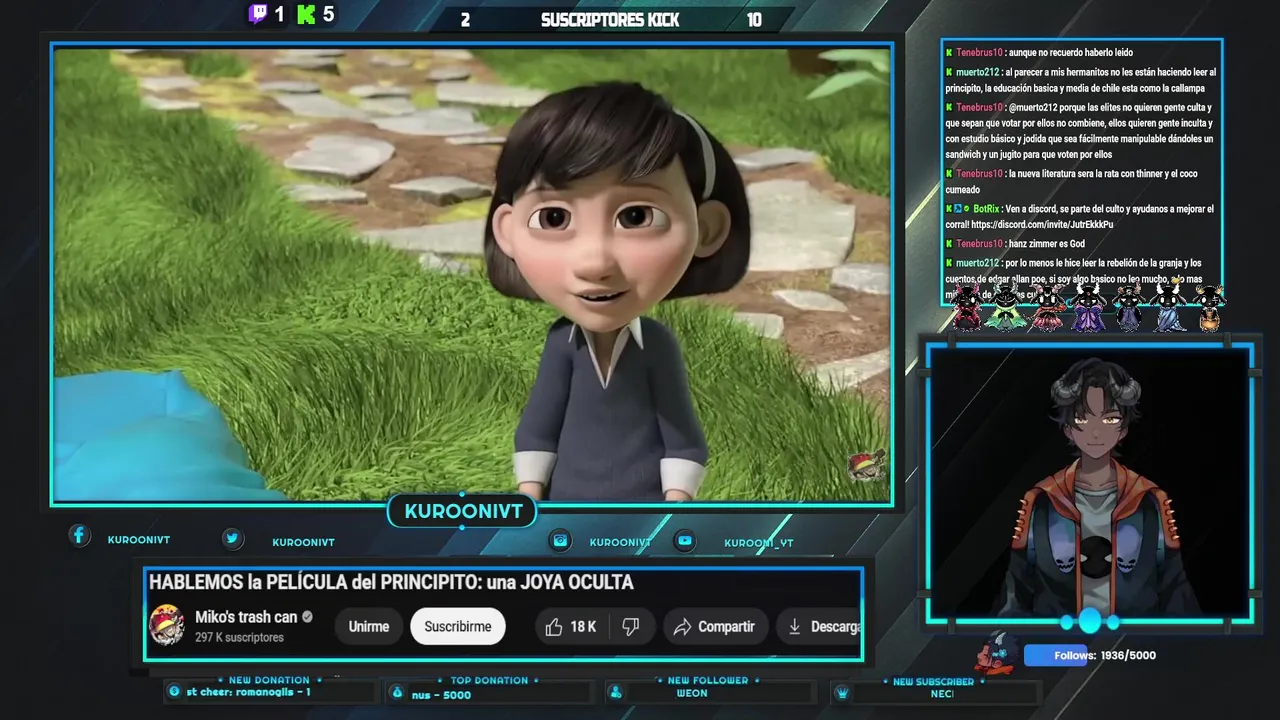Click the '297 K suscriptores' text
The height and width of the screenshot is (720, 1280).
click(x=239, y=638)
